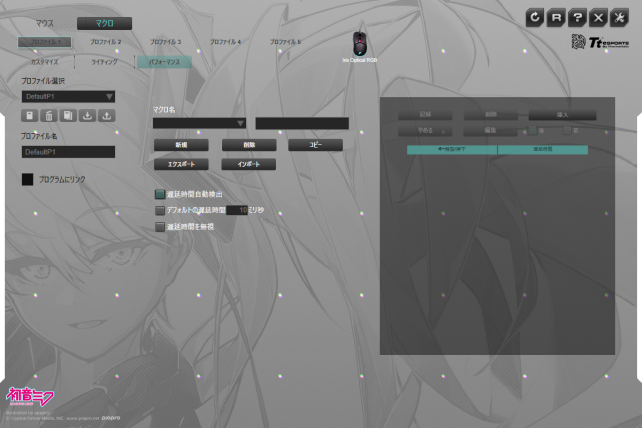The image size is (642, 428).
Task: Click the export profile upload-arrow icon
Action: click(106, 116)
